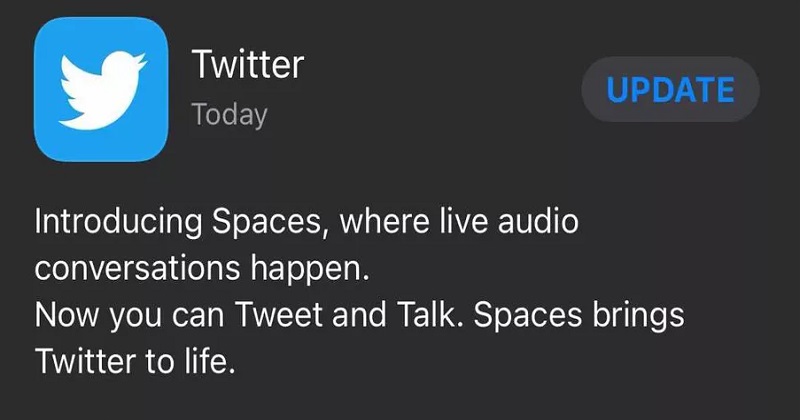The width and height of the screenshot is (800, 420).
Task: Click the 'Twitter to life.' closing line
Action: (135, 361)
